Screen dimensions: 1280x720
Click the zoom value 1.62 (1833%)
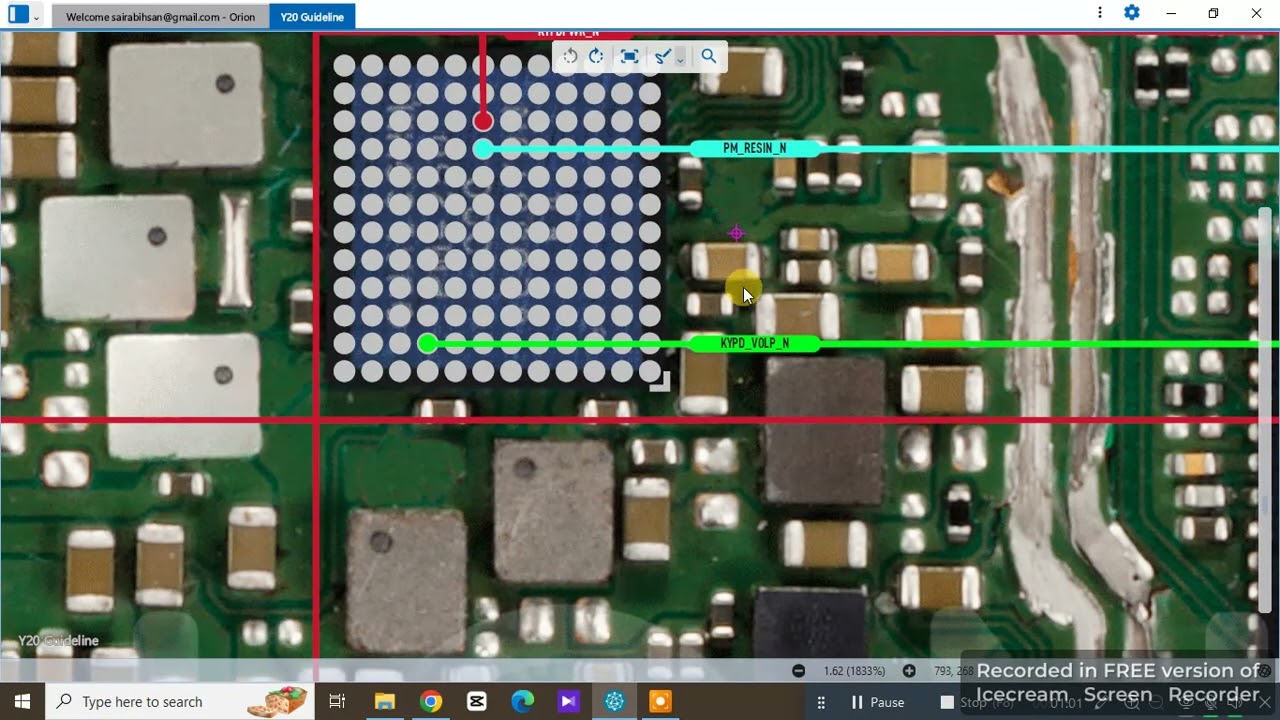pyautogui.click(x=854, y=671)
